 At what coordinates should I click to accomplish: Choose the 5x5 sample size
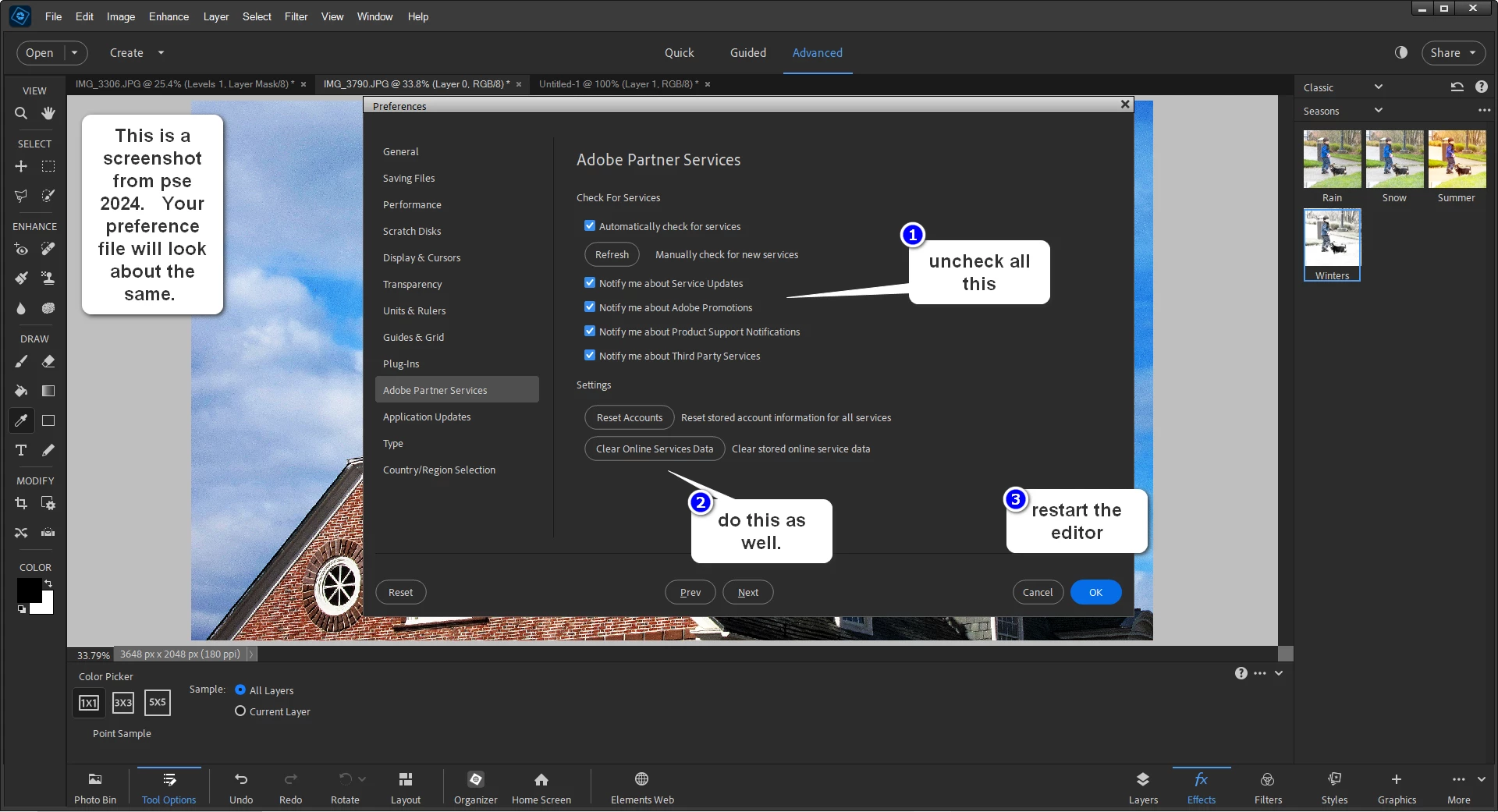click(x=158, y=703)
